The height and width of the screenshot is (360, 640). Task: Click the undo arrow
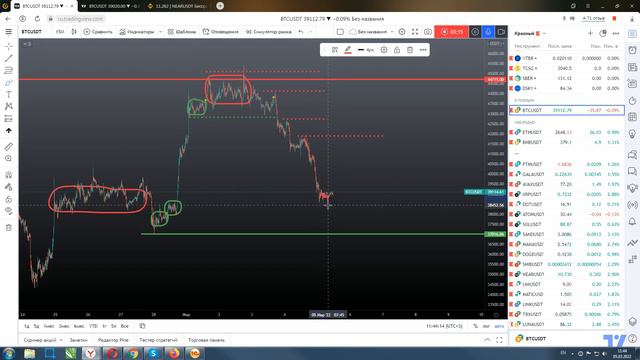tap(301, 31)
